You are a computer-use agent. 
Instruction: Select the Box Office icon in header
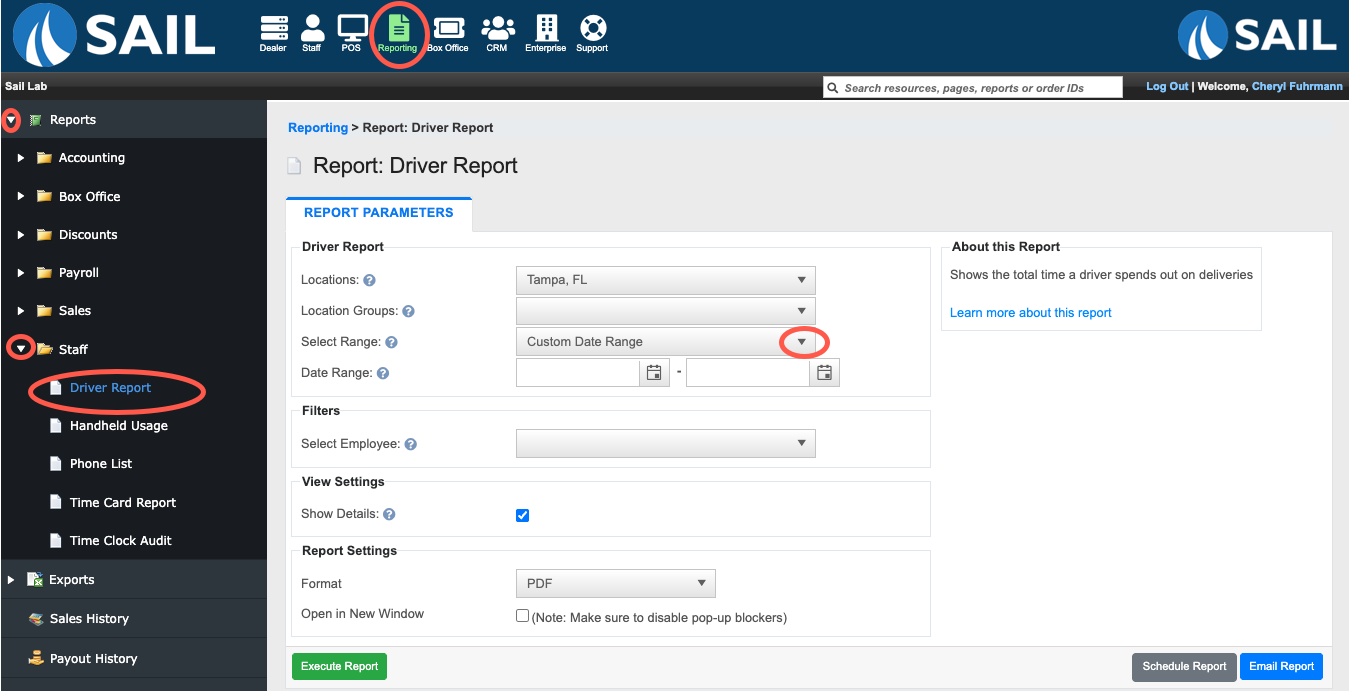pos(447,33)
